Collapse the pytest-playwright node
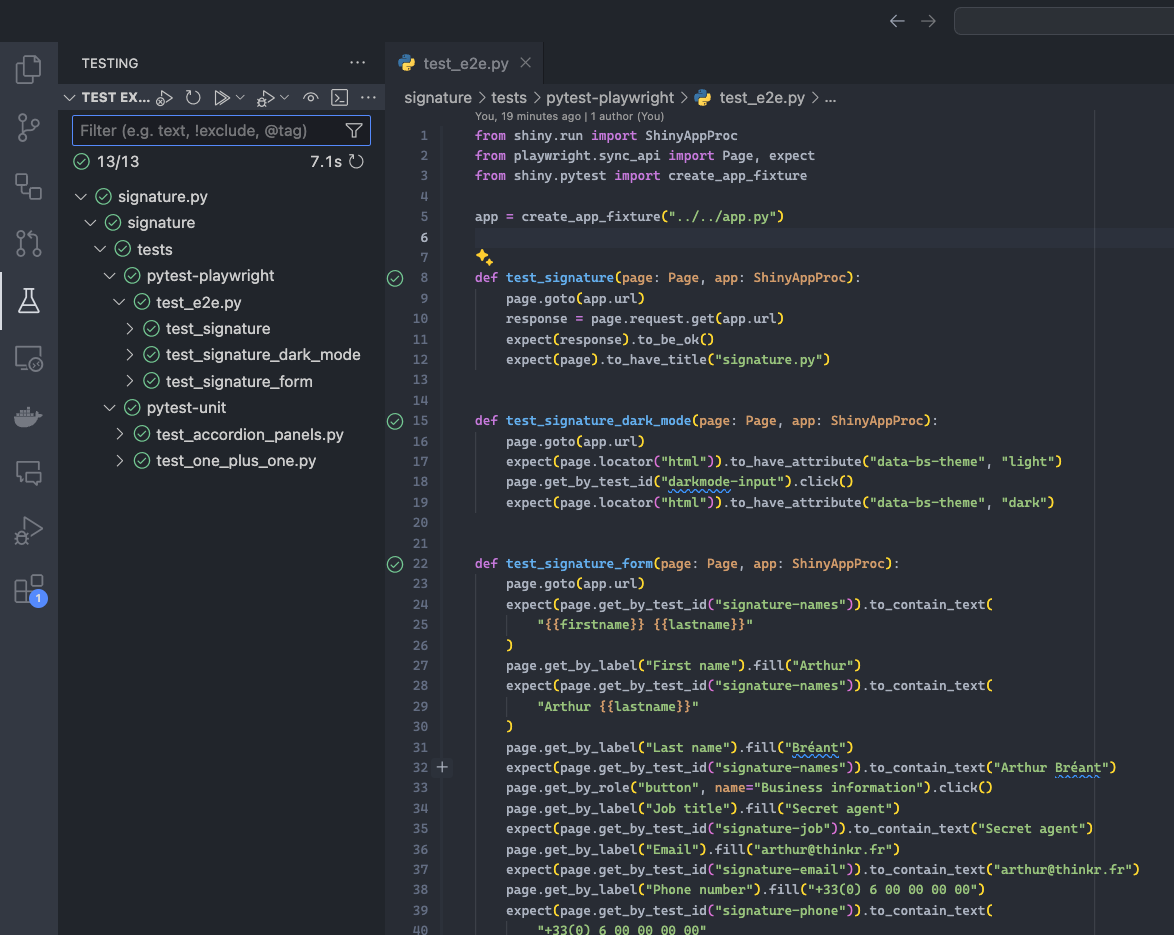The height and width of the screenshot is (935, 1174). tap(110, 276)
